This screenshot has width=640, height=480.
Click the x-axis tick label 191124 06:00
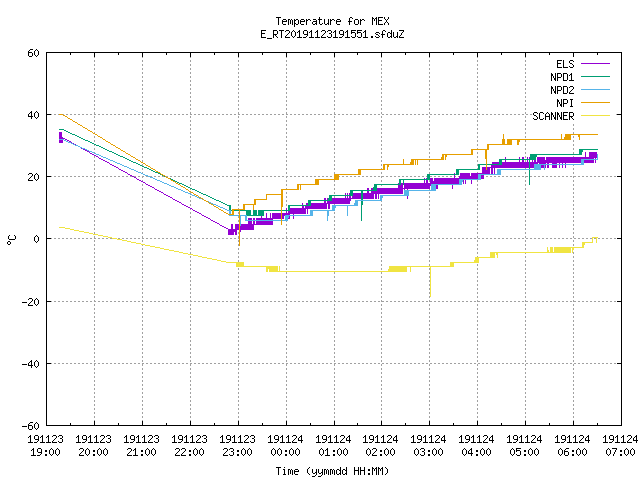point(572,446)
